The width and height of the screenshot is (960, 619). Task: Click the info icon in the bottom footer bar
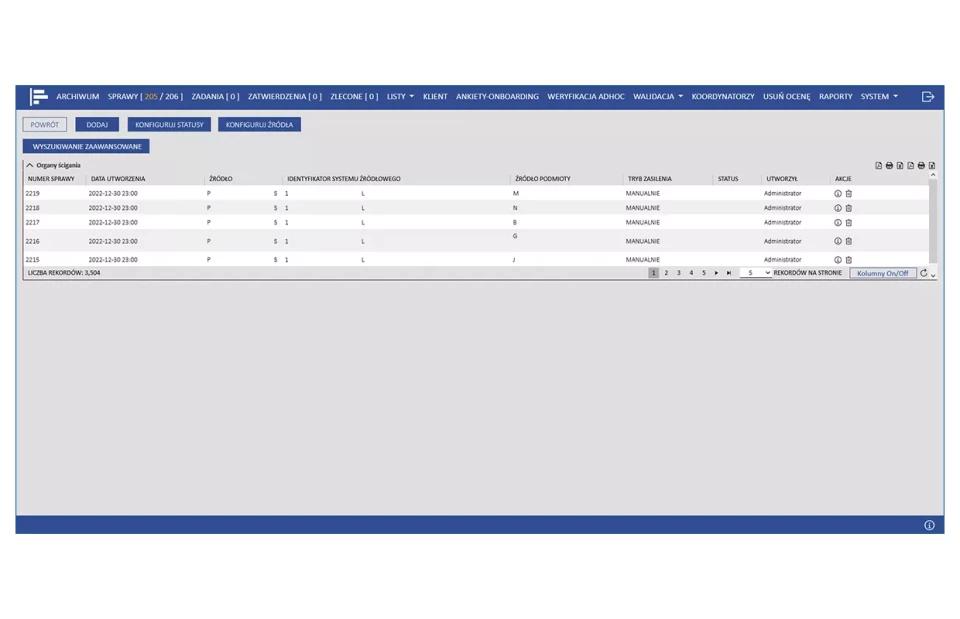[x=929, y=525]
